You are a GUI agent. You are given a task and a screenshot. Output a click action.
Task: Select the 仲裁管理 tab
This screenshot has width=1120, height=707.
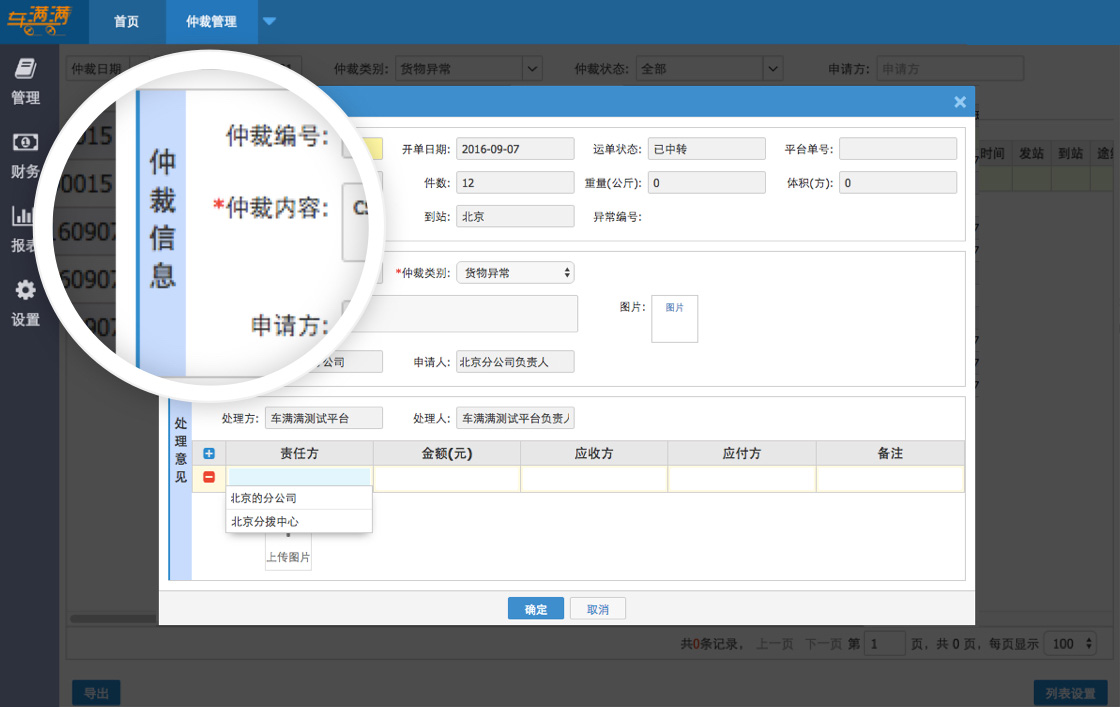211,21
